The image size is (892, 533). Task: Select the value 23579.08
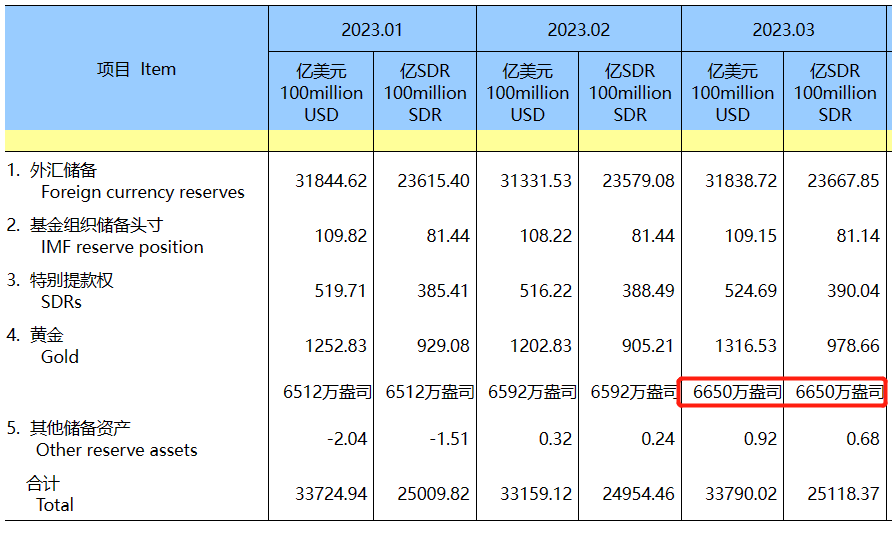click(x=638, y=181)
